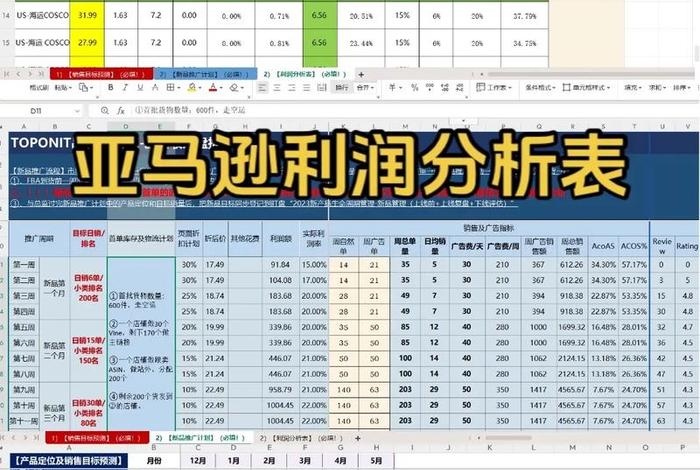
Task: Open the 条件格式 conditional formatting dropdown
Action: coord(540,87)
